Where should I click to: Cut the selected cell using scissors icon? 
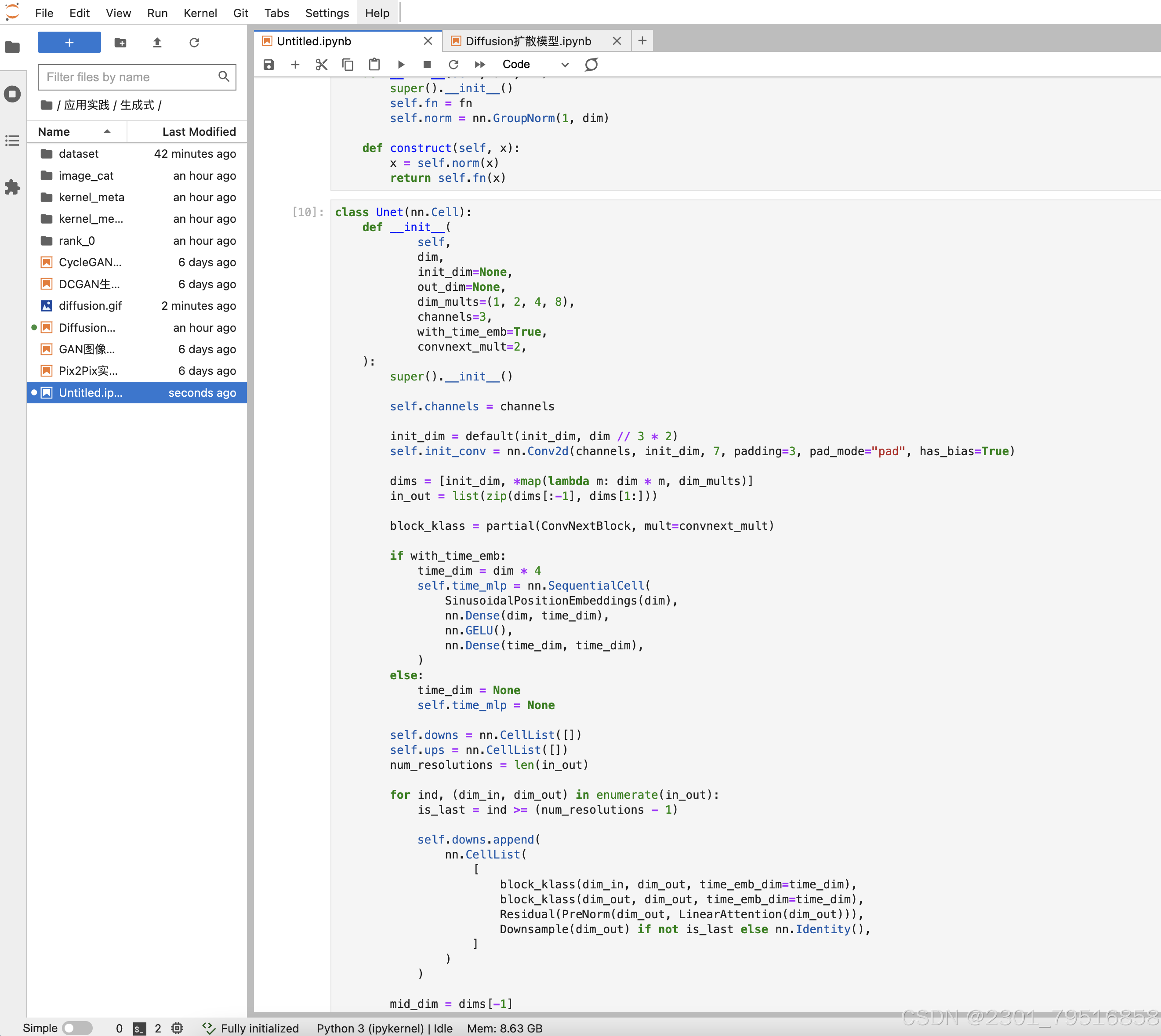[321, 64]
